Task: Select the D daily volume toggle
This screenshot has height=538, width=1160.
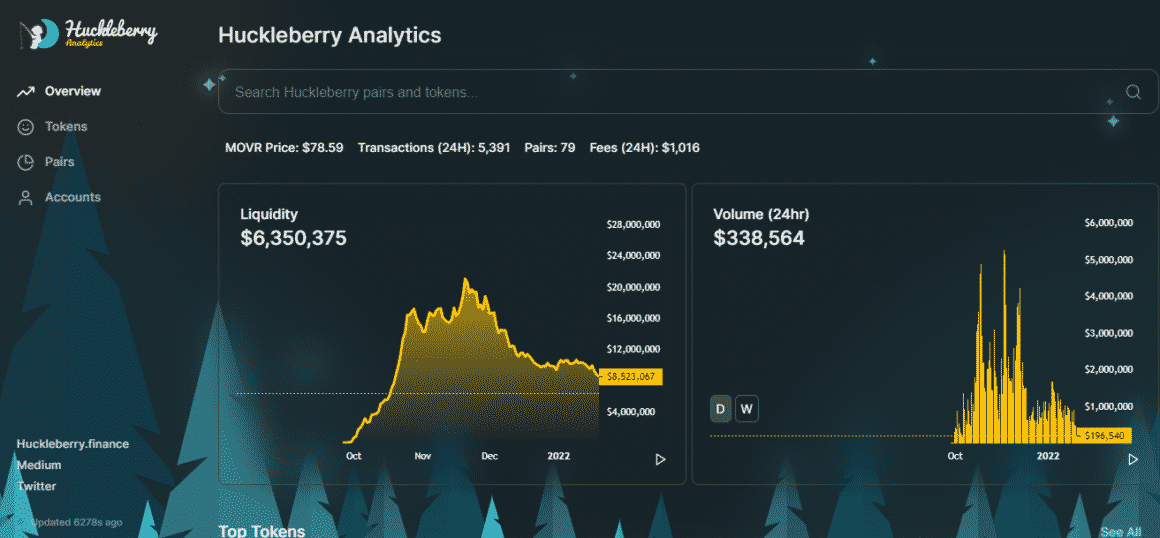Action: tap(721, 408)
